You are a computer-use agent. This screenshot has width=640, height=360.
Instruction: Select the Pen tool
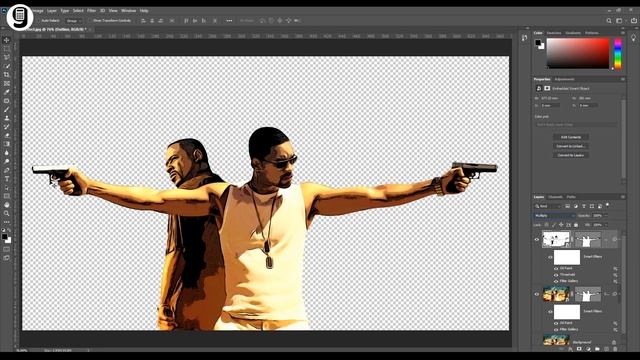click(x=7, y=170)
